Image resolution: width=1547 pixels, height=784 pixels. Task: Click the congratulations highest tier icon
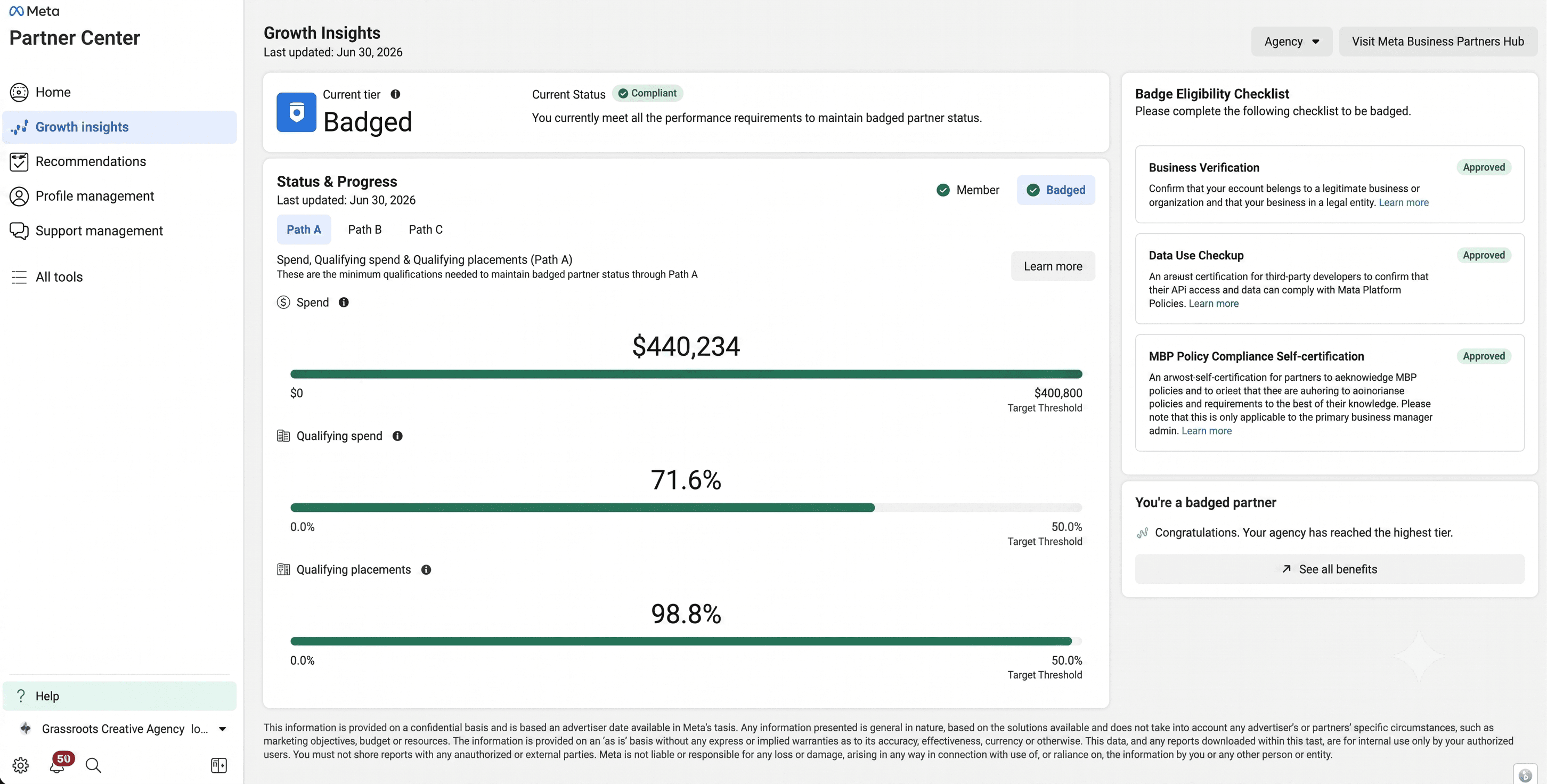tap(1142, 533)
